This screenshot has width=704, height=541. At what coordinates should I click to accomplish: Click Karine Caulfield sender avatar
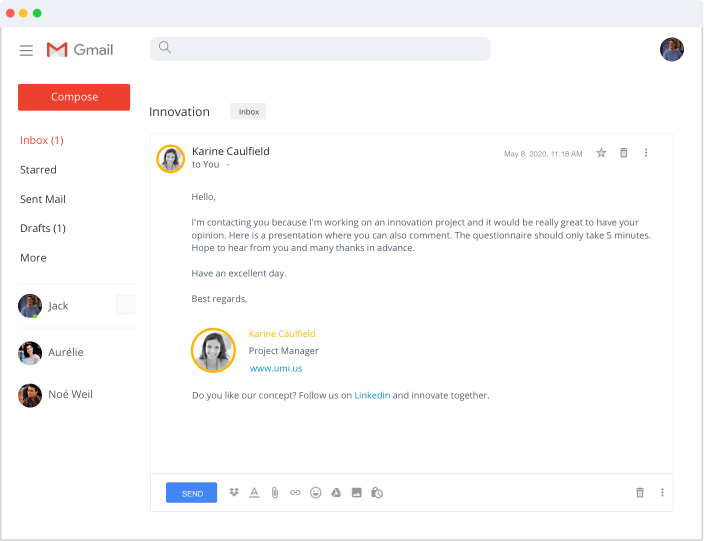pos(171,159)
